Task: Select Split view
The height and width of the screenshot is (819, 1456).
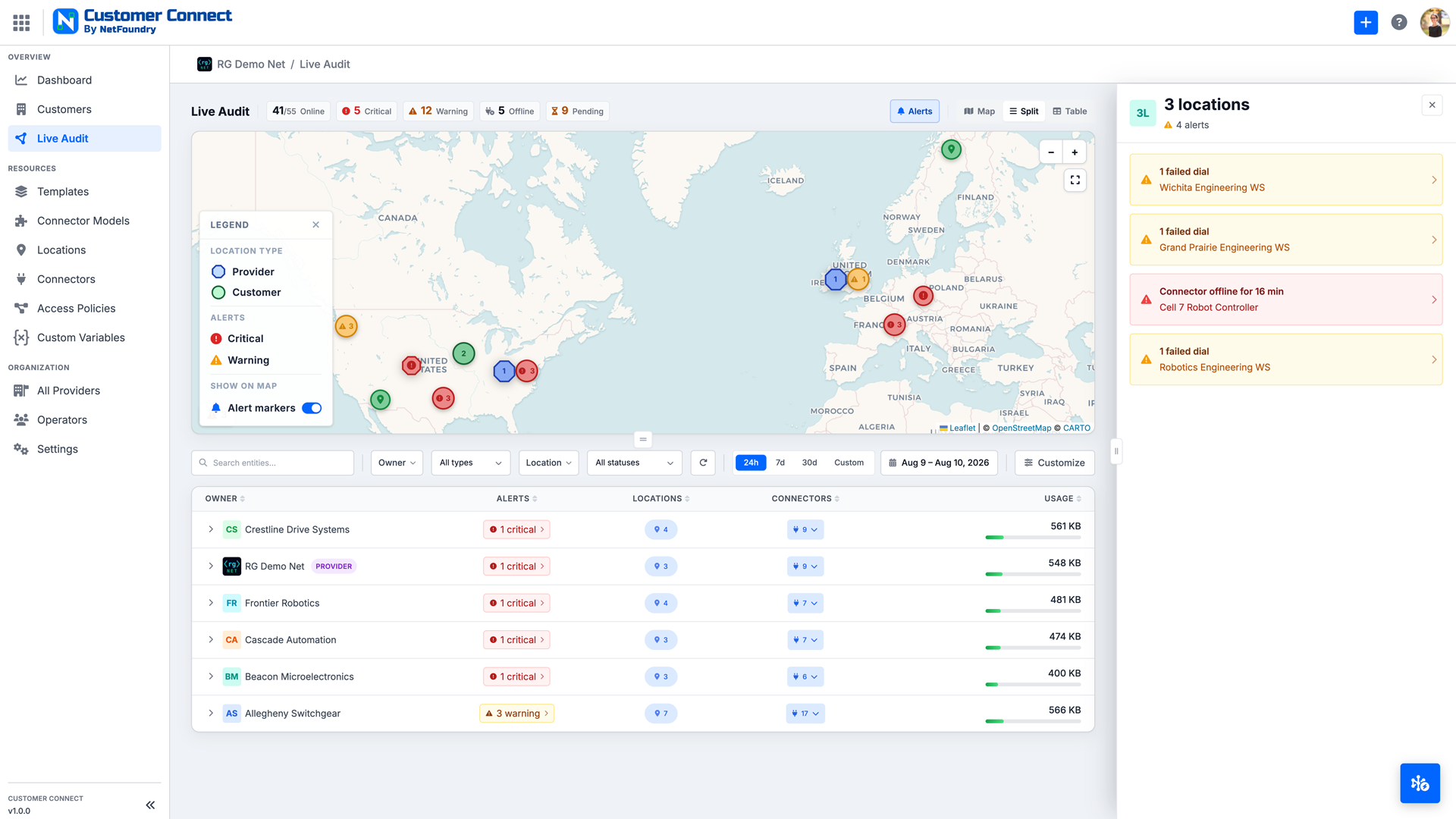Action: point(1024,111)
